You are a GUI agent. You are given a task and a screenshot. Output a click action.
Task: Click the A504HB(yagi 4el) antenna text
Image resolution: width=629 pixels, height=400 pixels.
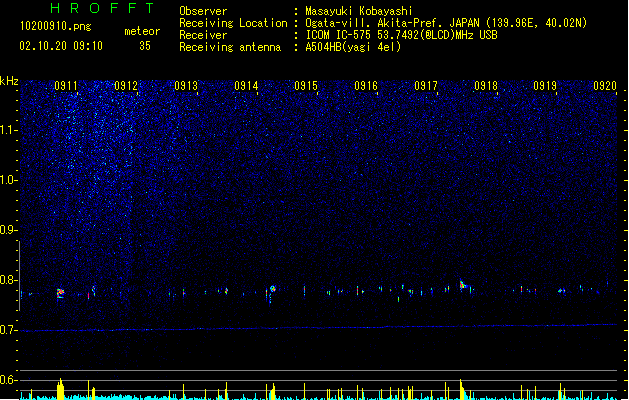click(353, 47)
